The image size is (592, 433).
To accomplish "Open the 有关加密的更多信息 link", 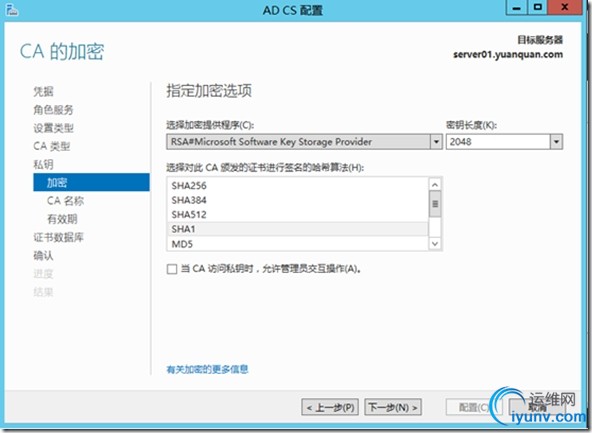I will click(207, 369).
